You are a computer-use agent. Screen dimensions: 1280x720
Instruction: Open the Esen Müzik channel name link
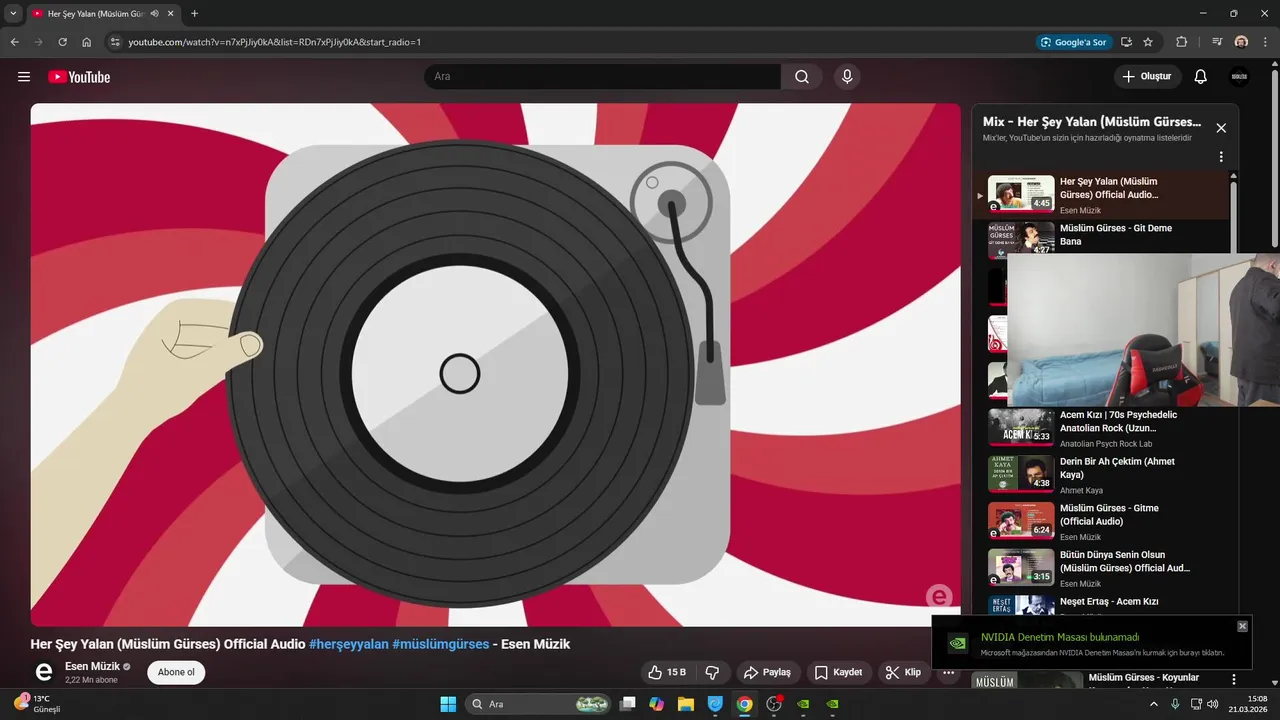(x=92, y=666)
